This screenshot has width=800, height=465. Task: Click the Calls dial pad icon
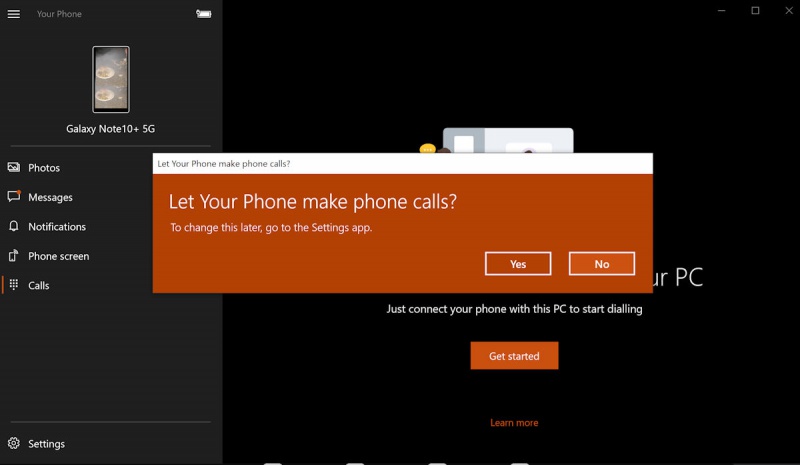coord(14,285)
